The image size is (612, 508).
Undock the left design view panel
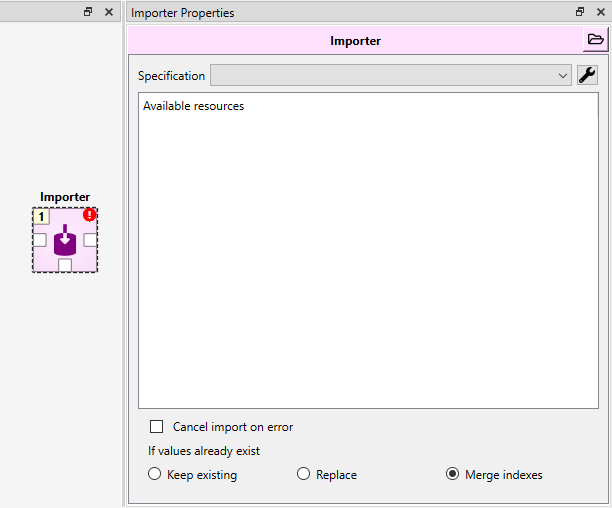(x=88, y=12)
